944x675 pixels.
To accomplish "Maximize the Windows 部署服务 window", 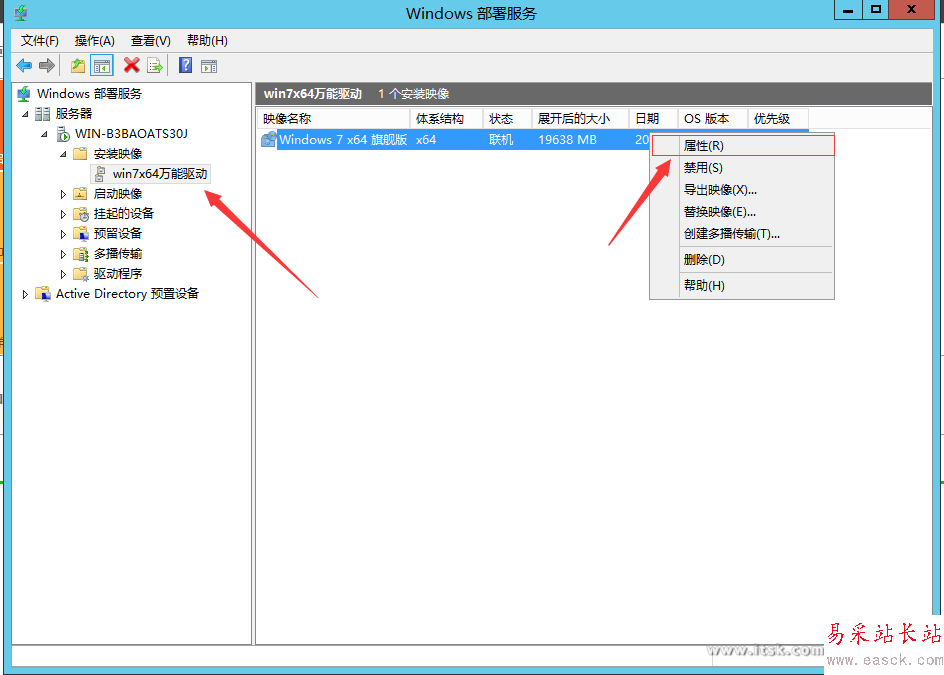I will pos(876,10).
